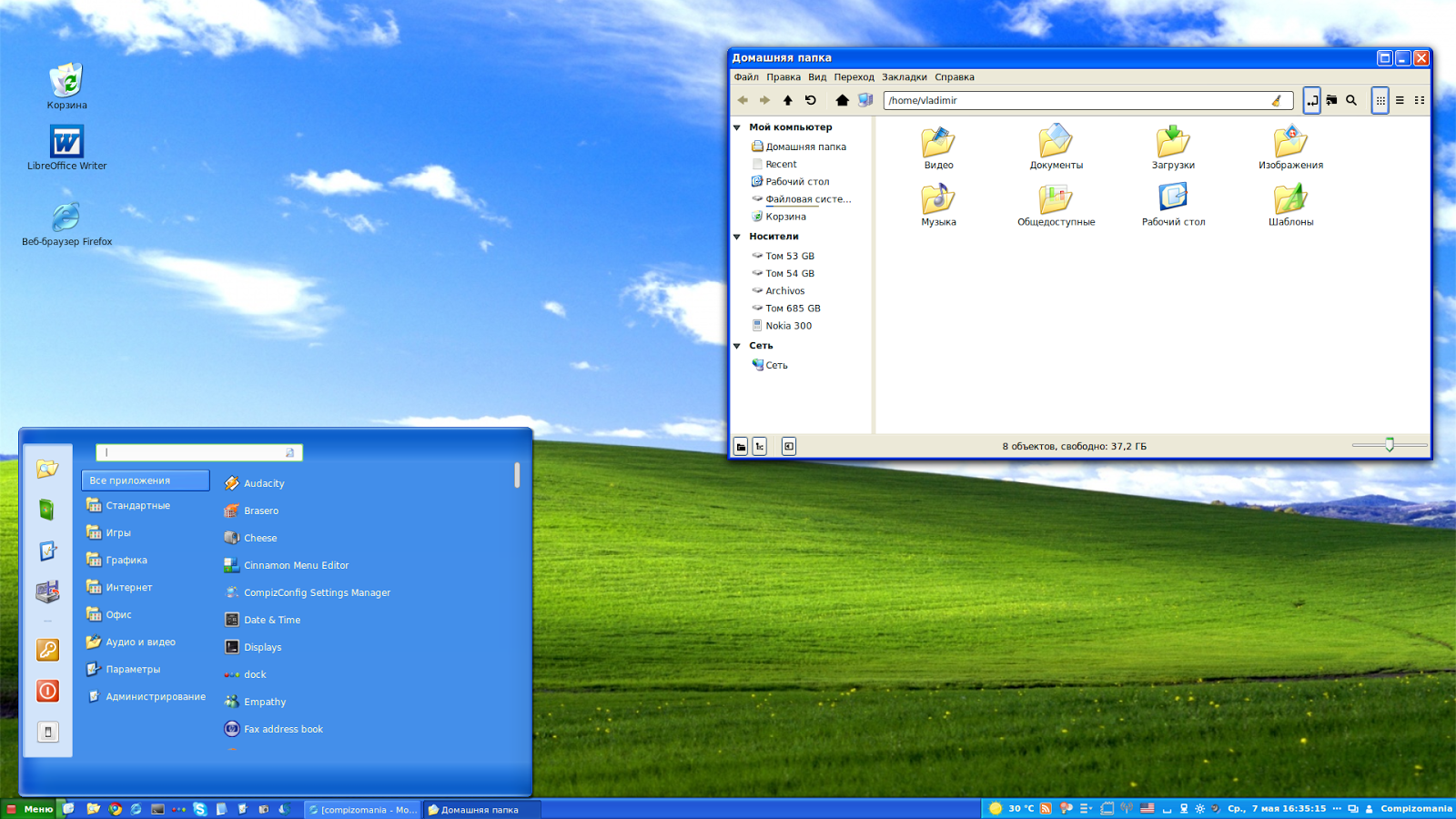Open Веб-браузер Firefox from the desktop
The height and width of the screenshot is (819, 1456).
(x=66, y=218)
